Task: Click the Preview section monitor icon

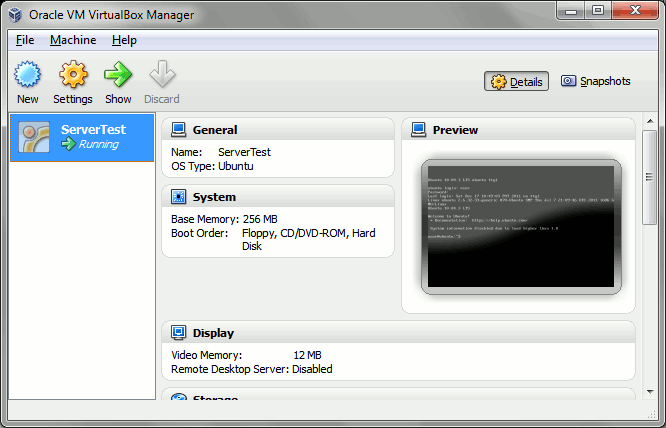Action: coord(418,130)
